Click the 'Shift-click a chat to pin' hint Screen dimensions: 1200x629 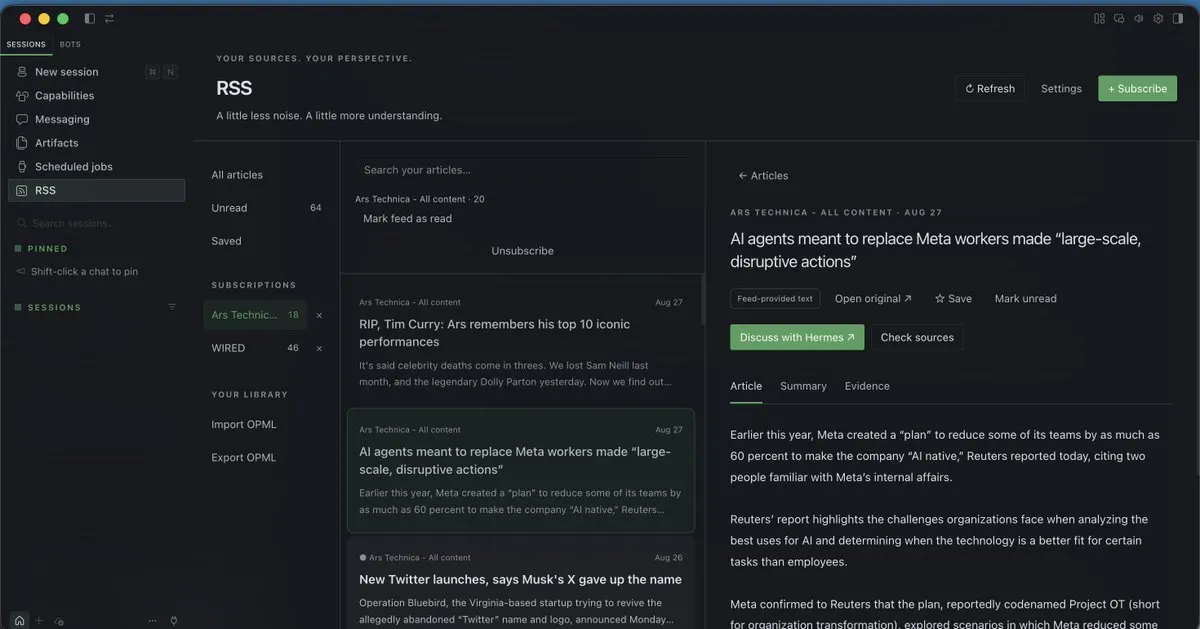[x=84, y=272]
